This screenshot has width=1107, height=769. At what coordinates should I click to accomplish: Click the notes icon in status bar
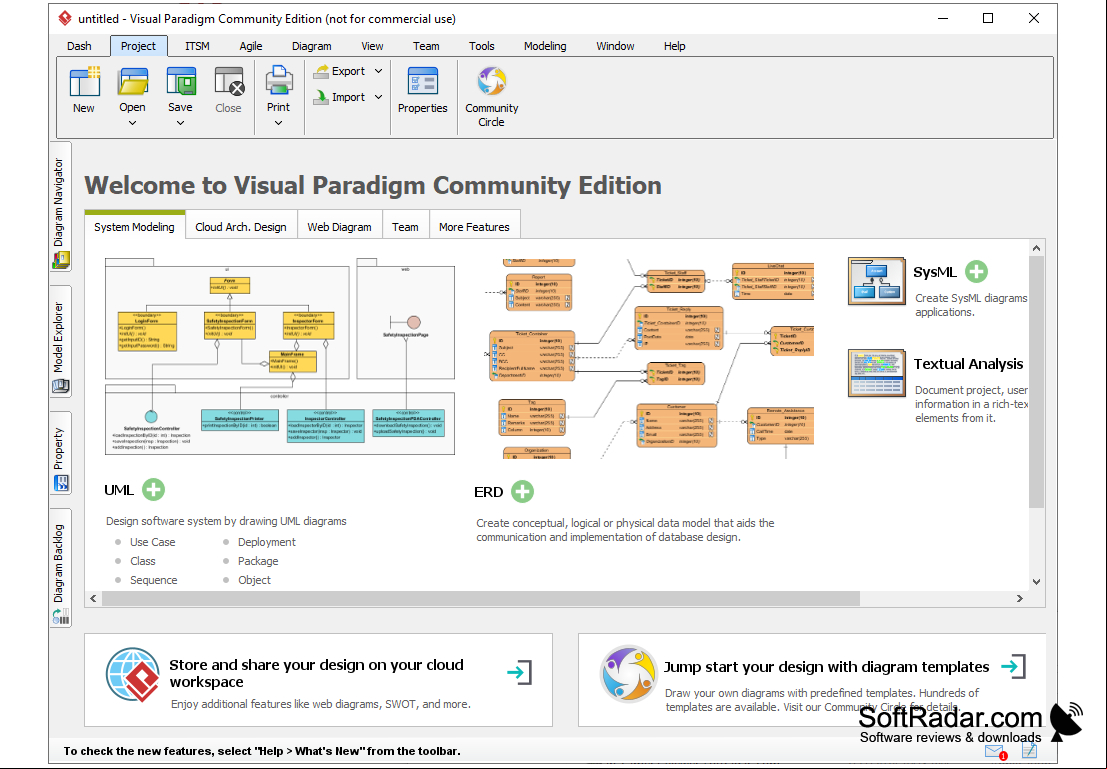(x=1029, y=751)
